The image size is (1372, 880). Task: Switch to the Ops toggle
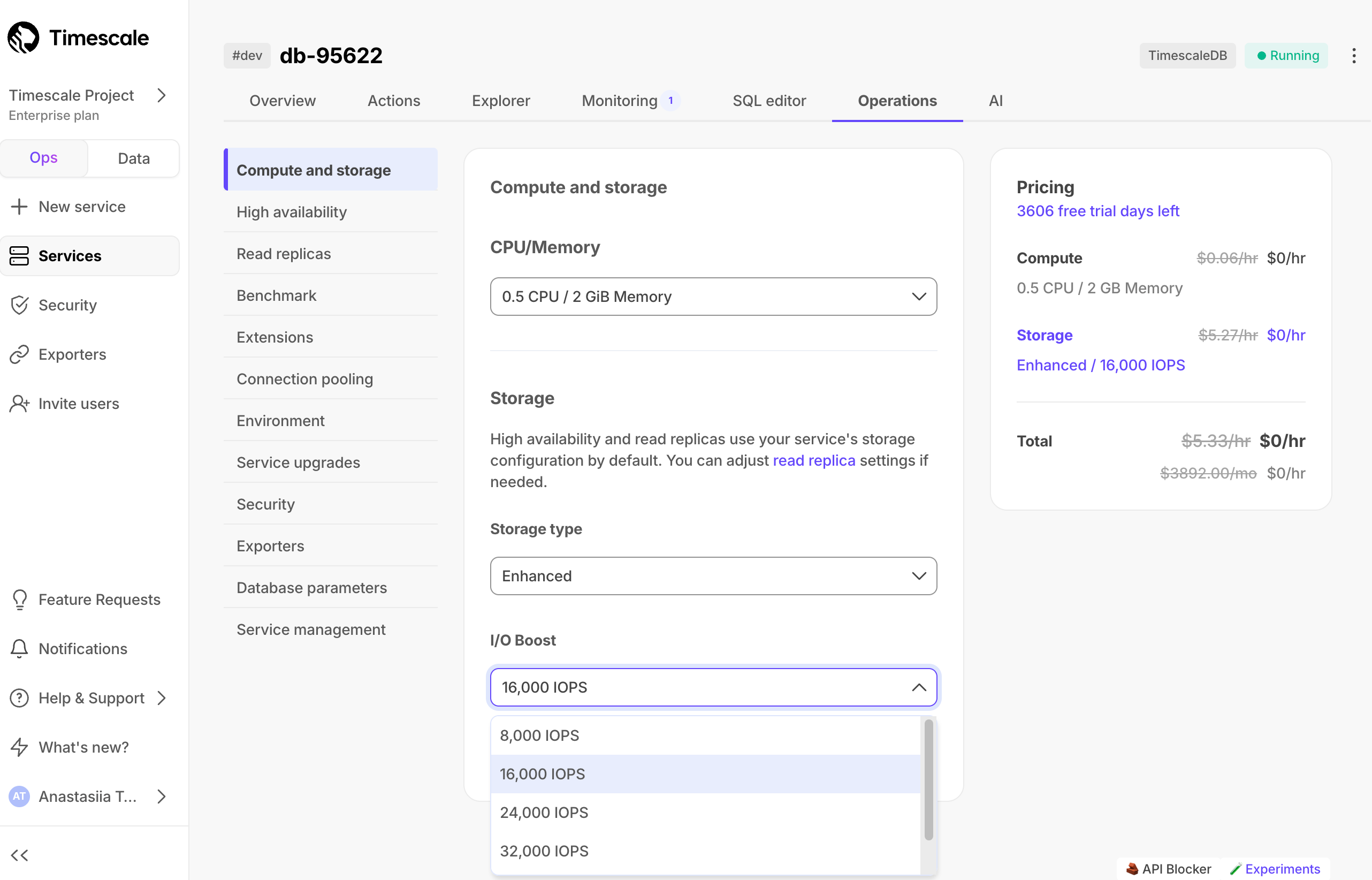click(x=44, y=158)
